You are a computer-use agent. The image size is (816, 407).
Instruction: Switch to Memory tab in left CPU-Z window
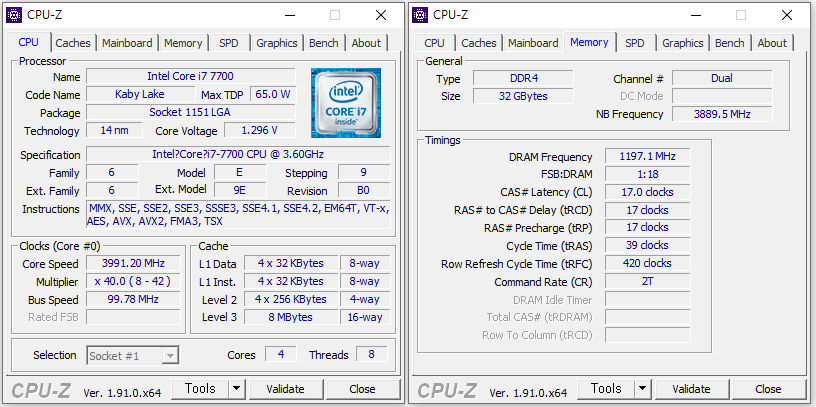183,43
